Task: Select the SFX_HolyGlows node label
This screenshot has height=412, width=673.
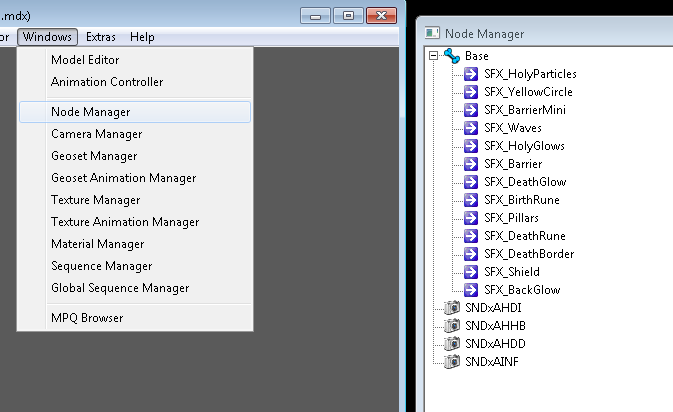Action: [x=524, y=146]
